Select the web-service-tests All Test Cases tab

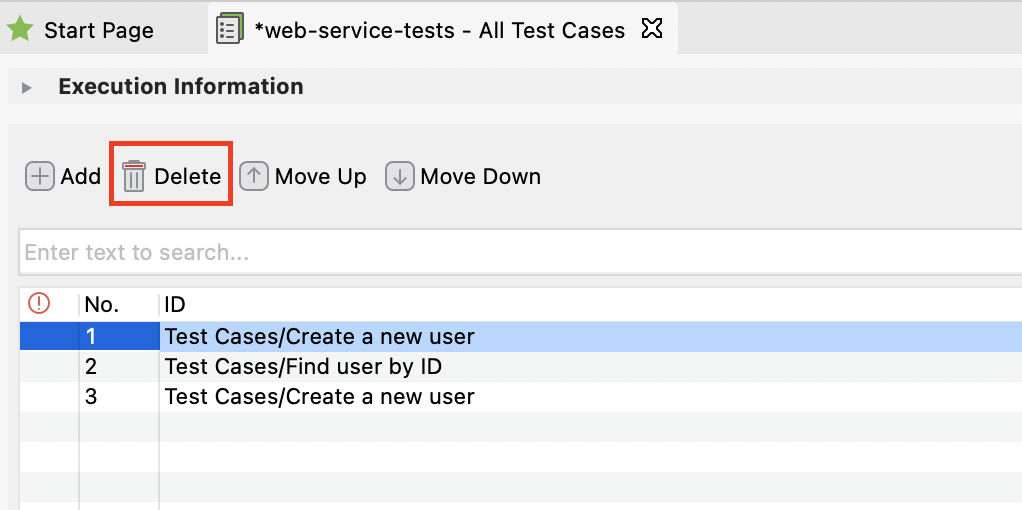click(x=440, y=30)
